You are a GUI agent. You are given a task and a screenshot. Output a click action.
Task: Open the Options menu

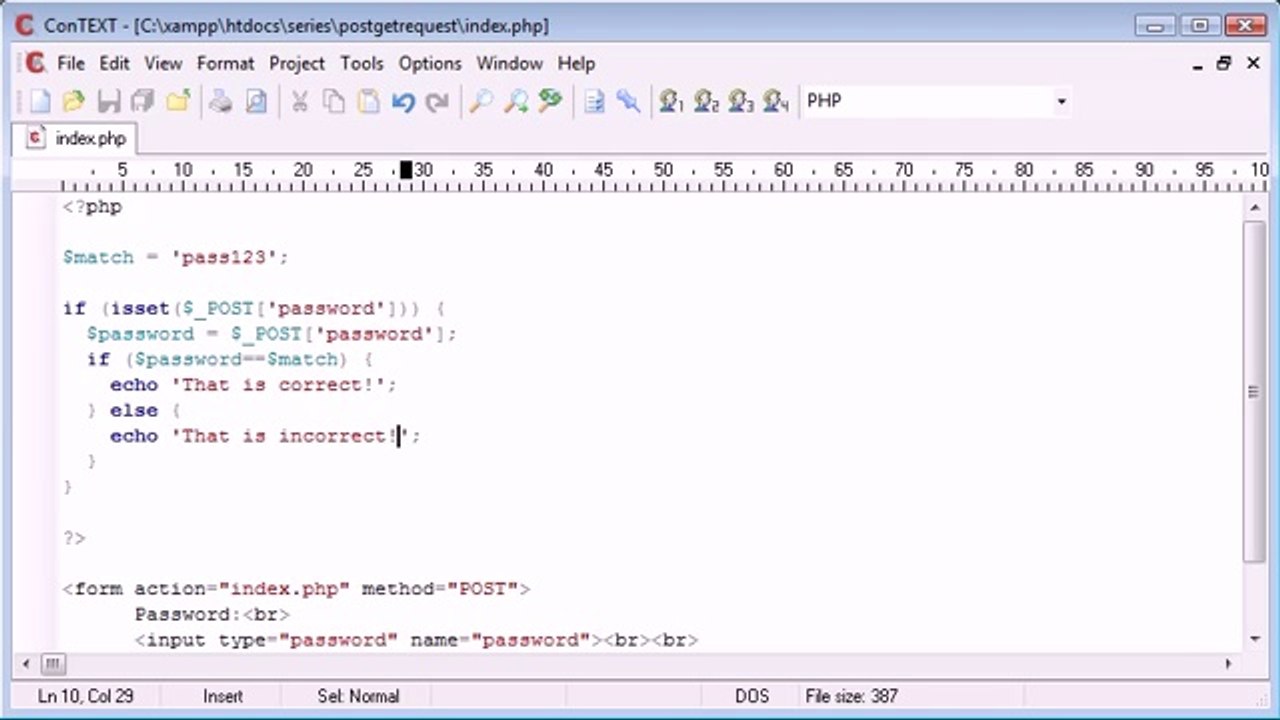430,63
